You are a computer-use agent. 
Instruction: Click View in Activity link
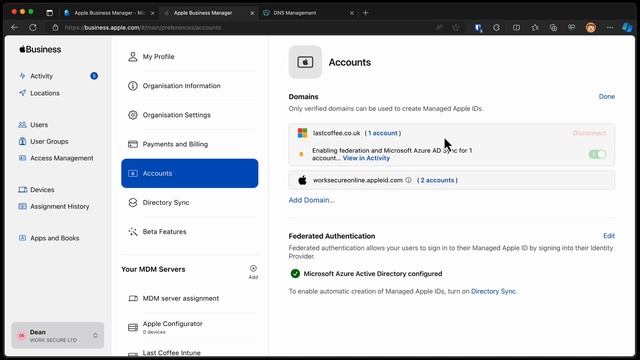[x=366, y=158]
